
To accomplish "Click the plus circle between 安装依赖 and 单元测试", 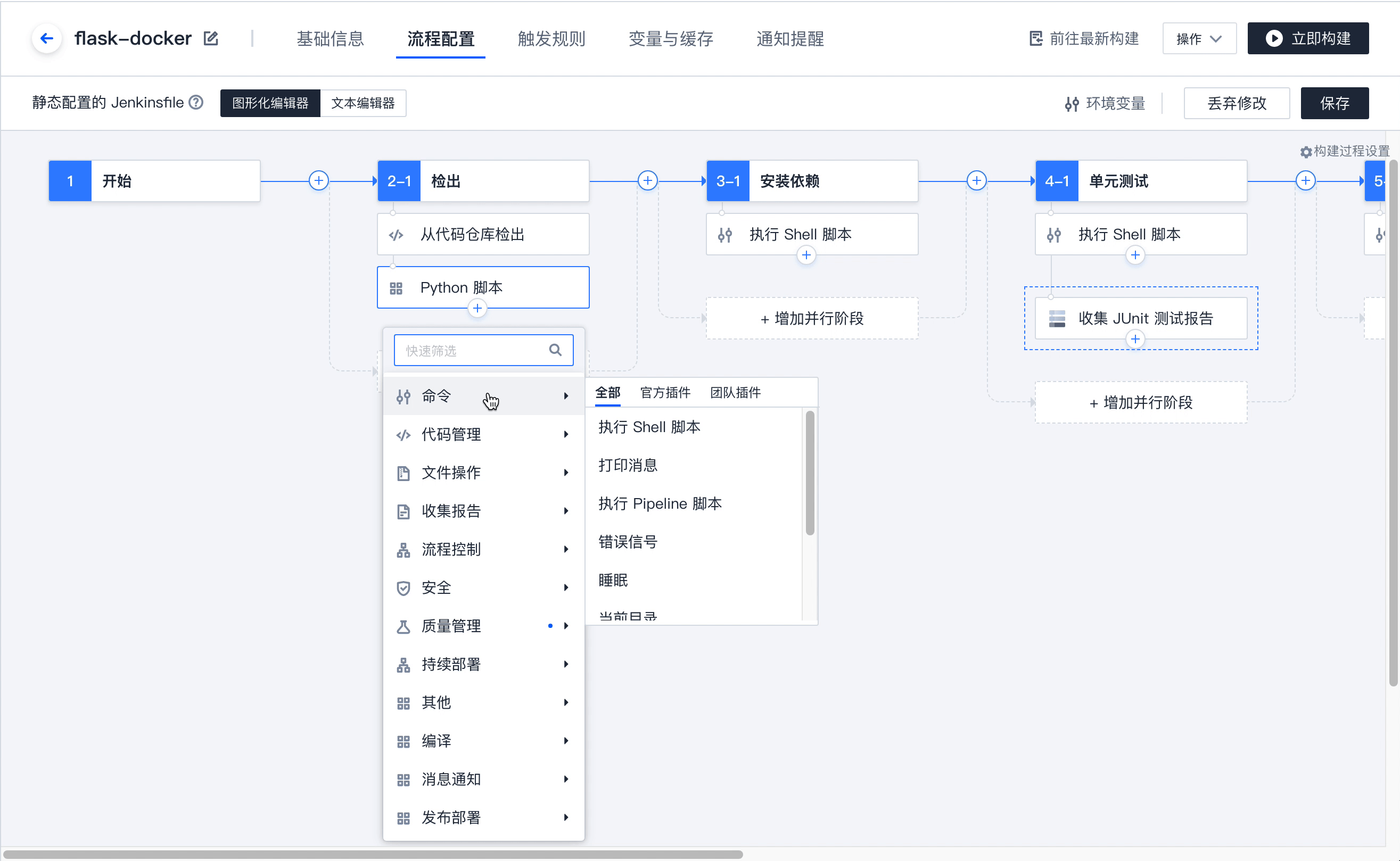I will 977,180.
